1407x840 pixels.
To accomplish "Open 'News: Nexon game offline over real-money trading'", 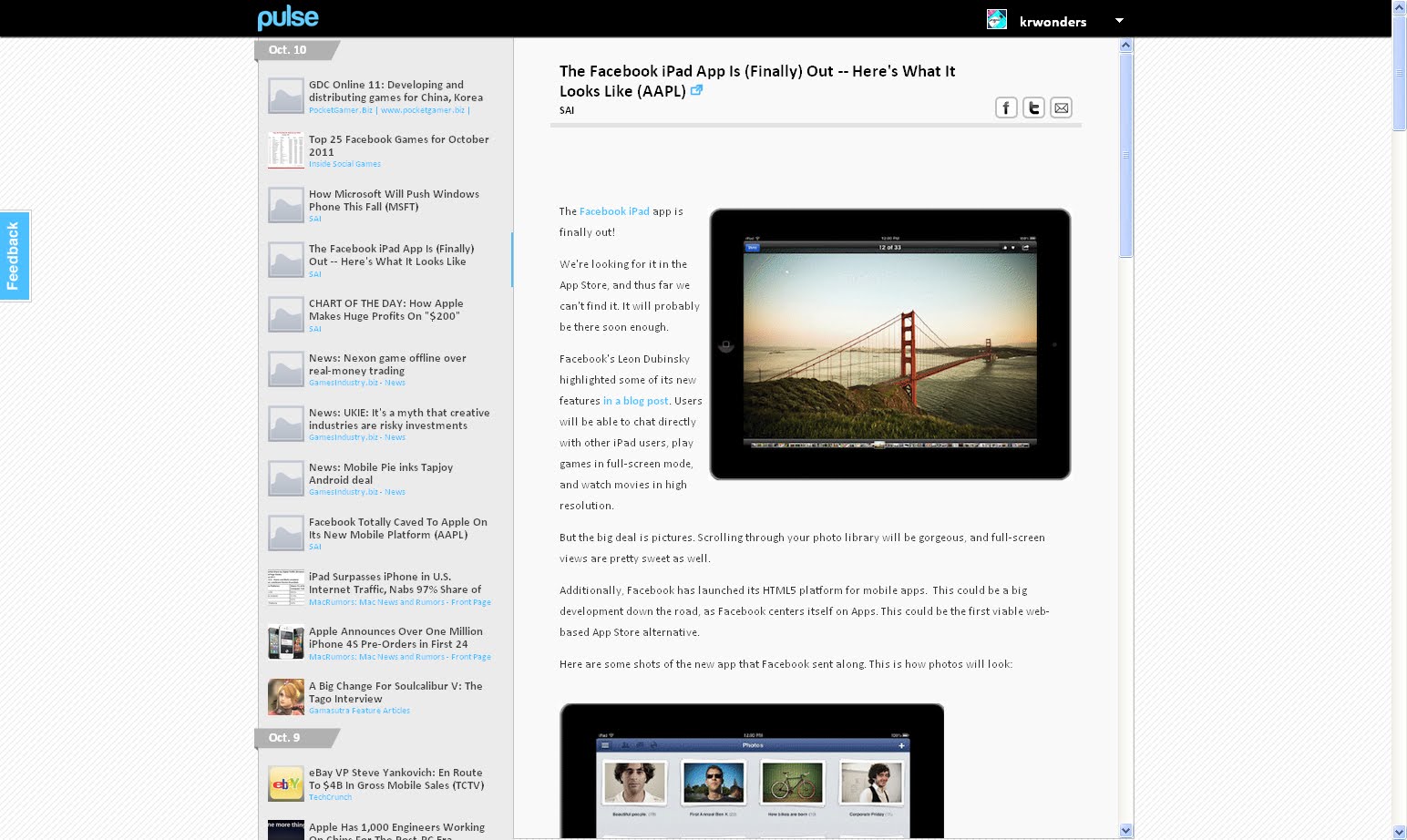I will click(x=387, y=364).
